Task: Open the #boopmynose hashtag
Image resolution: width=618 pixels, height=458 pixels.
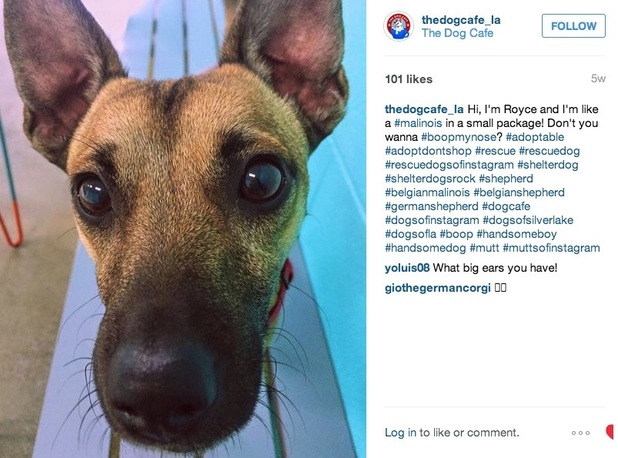Action: click(458, 137)
